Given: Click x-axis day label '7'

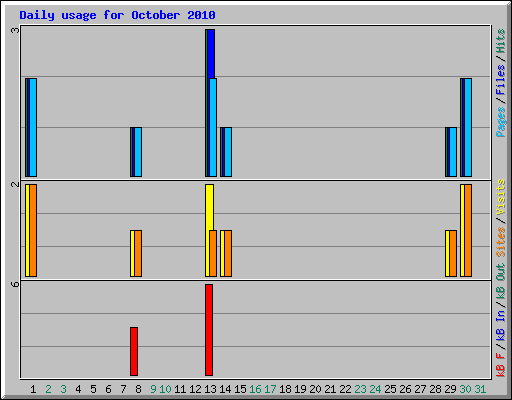Looking at the screenshot, I should (123, 389).
